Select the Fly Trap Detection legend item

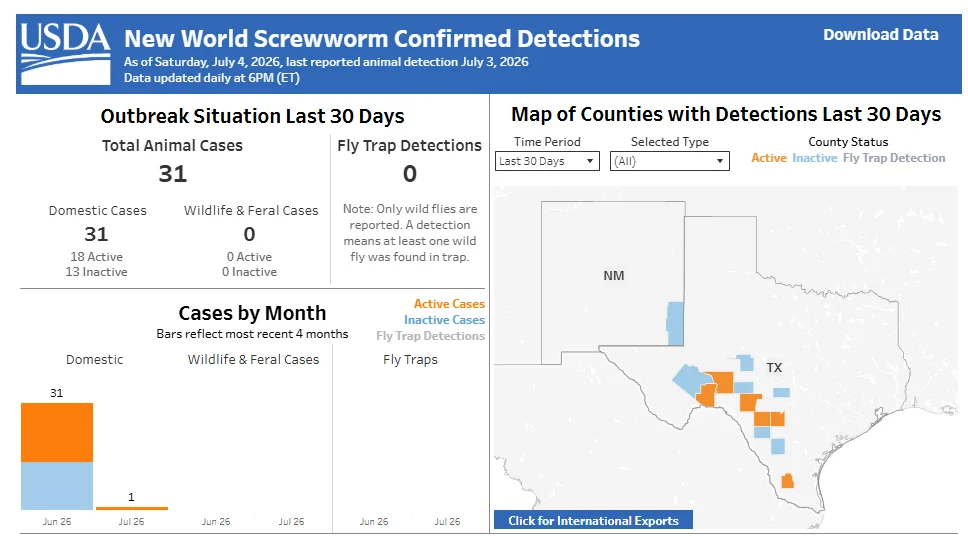(894, 158)
